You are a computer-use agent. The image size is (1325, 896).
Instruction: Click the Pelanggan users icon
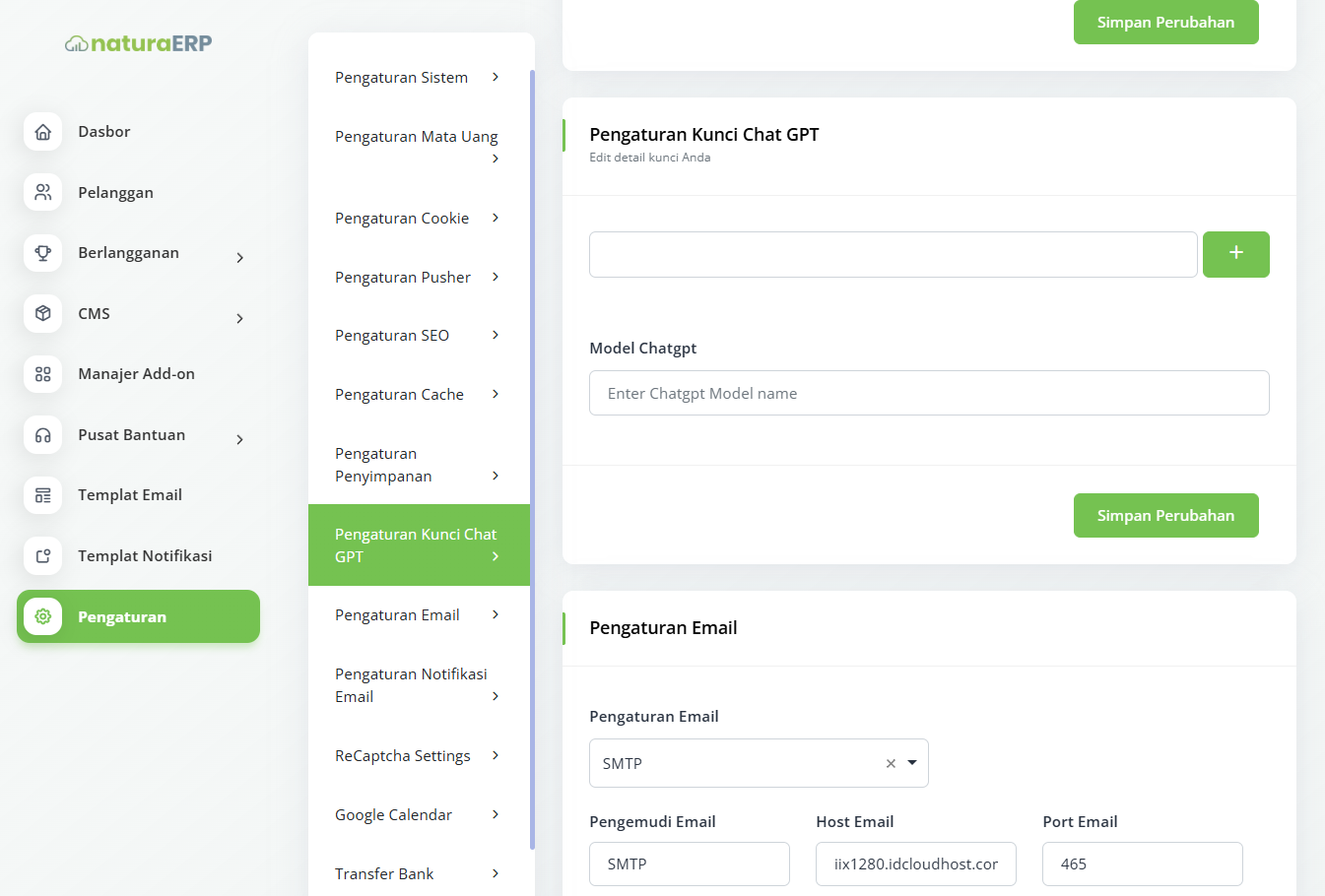point(42,193)
